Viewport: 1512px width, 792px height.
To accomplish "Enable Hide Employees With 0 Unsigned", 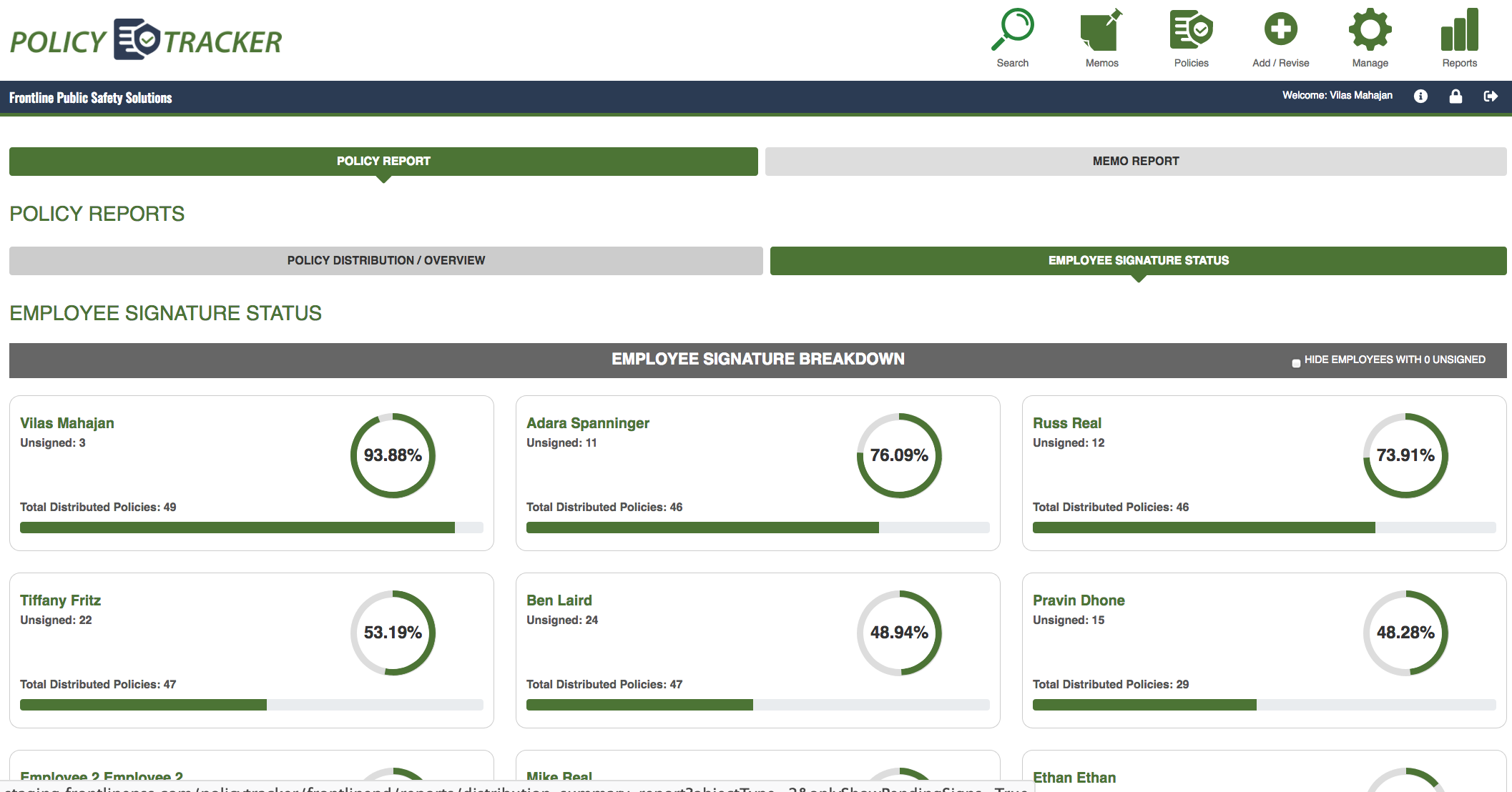I will [x=1295, y=363].
